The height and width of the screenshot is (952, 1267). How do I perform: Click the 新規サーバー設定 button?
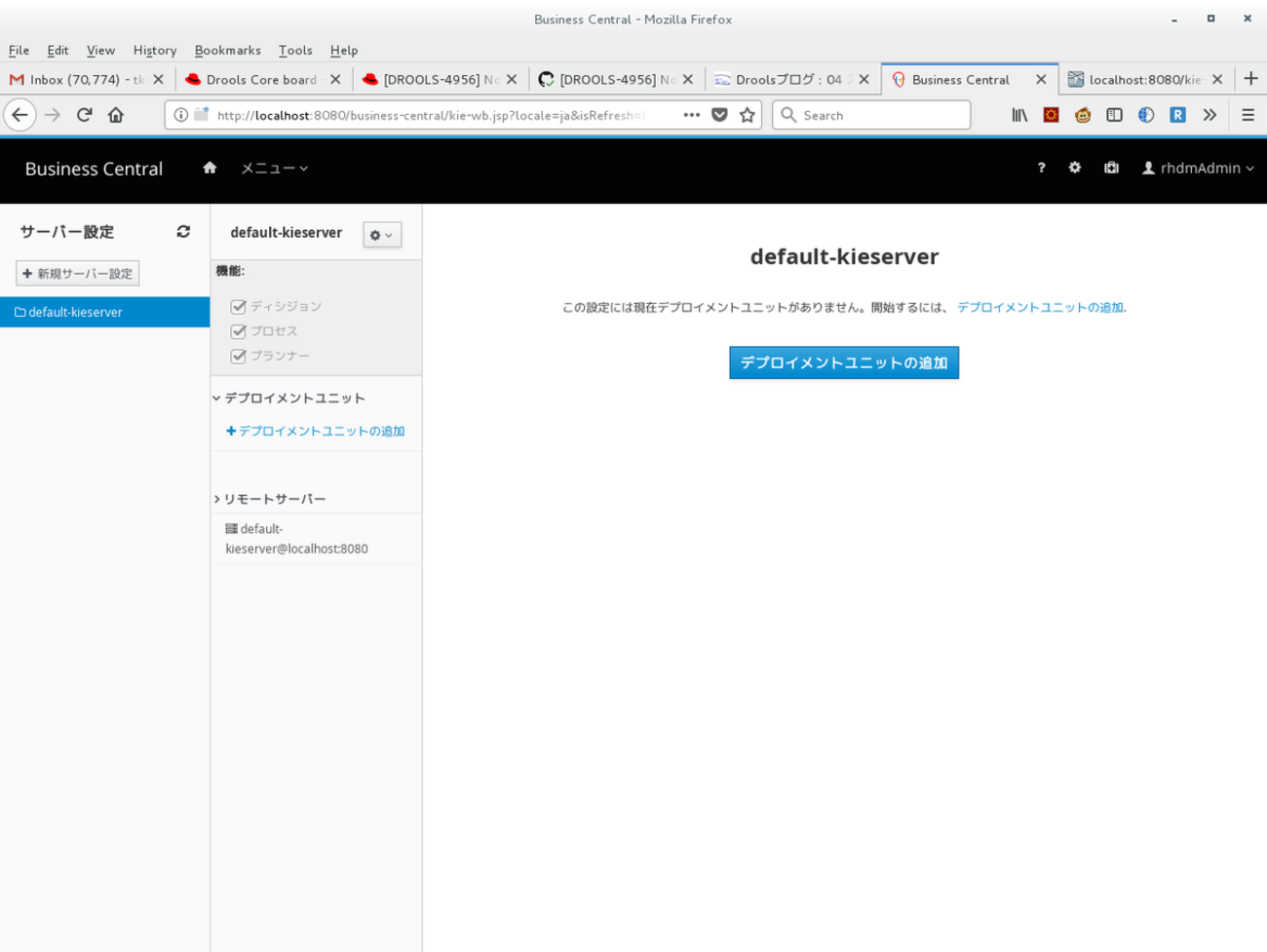(x=78, y=274)
